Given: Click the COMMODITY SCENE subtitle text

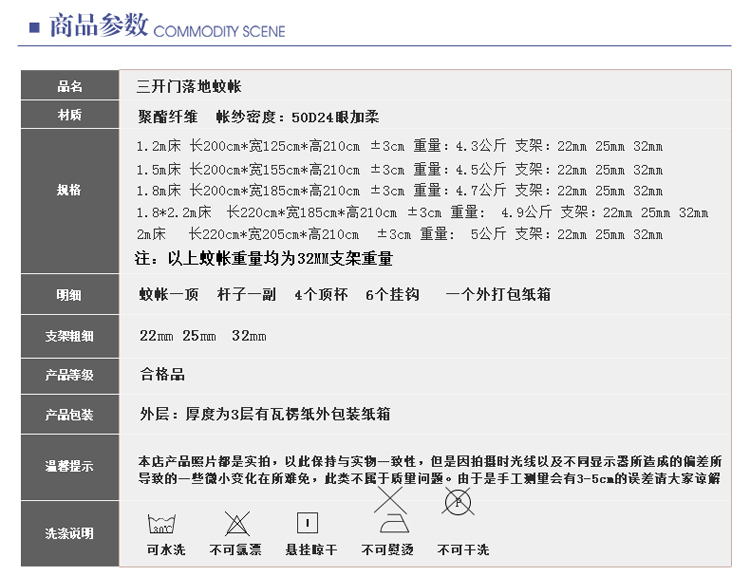Looking at the screenshot, I should coord(219,31).
